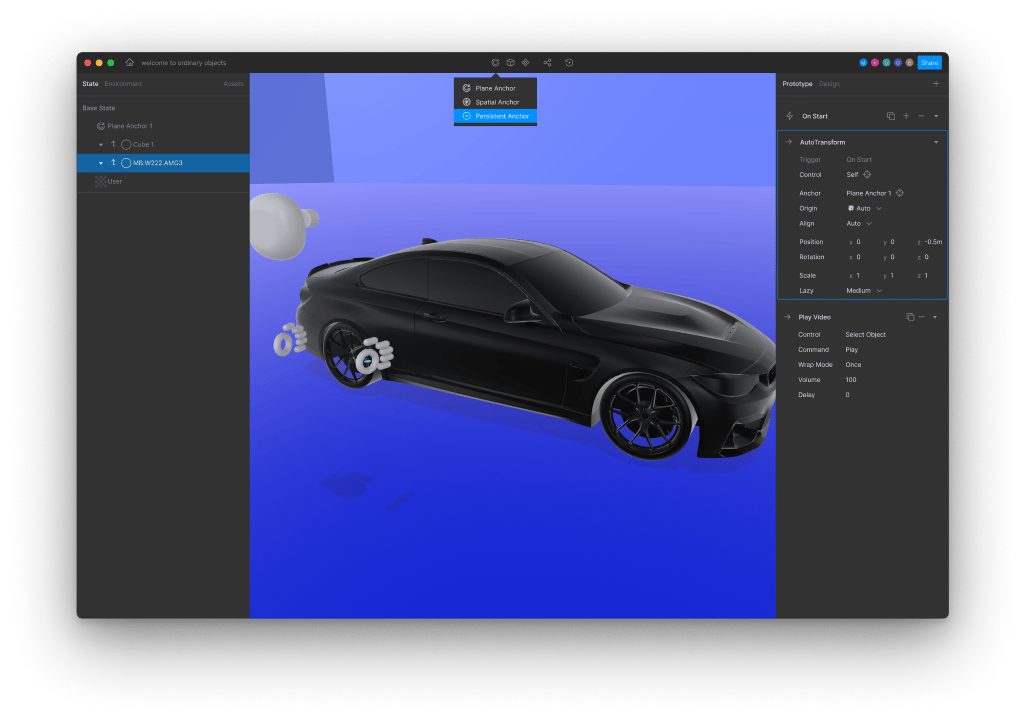The width and height of the screenshot is (1025, 720).
Task: Open the Lazy Medium dropdown
Action: pos(865,291)
